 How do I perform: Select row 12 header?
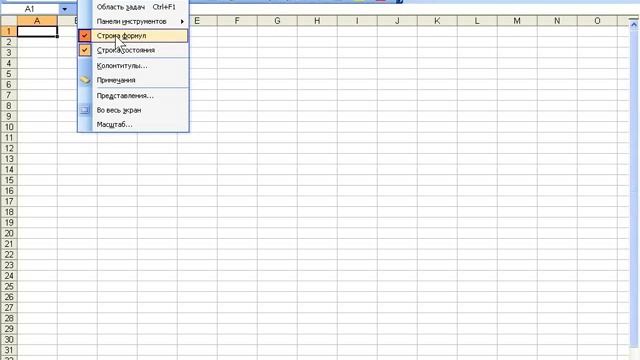[x=9, y=148]
